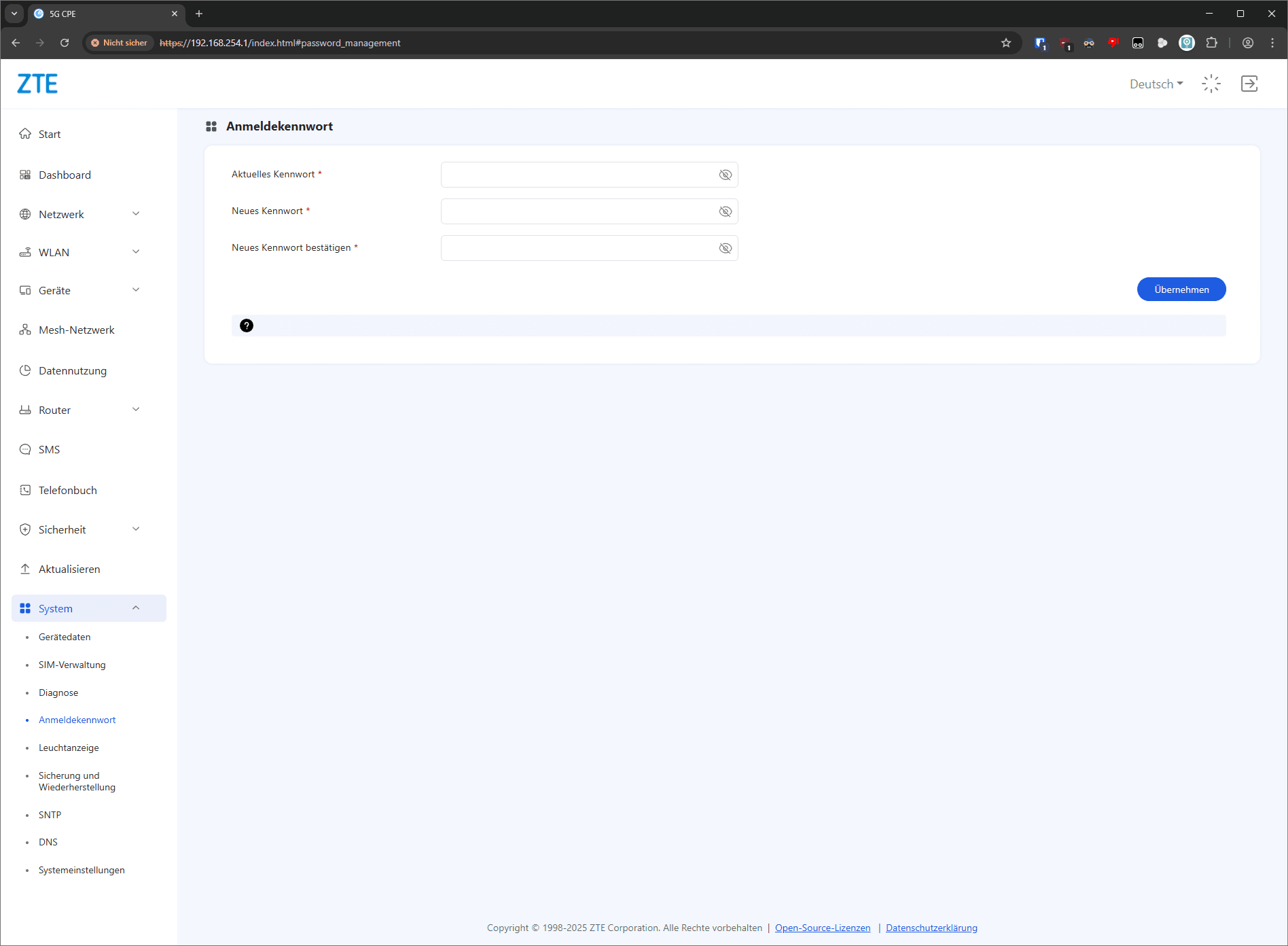This screenshot has height=946, width=1288.
Task: Open the browser extensions puzzle icon
Action: pos(1211,43)
